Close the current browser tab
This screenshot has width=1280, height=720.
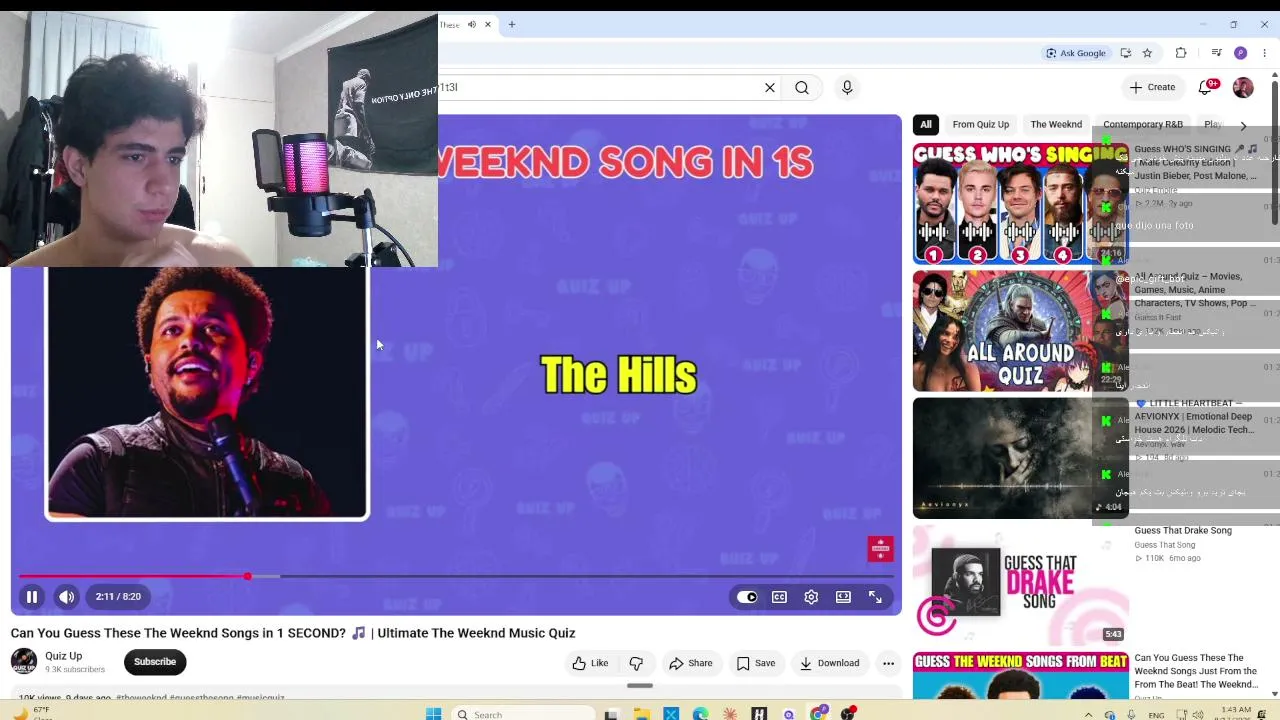point(488,25)
